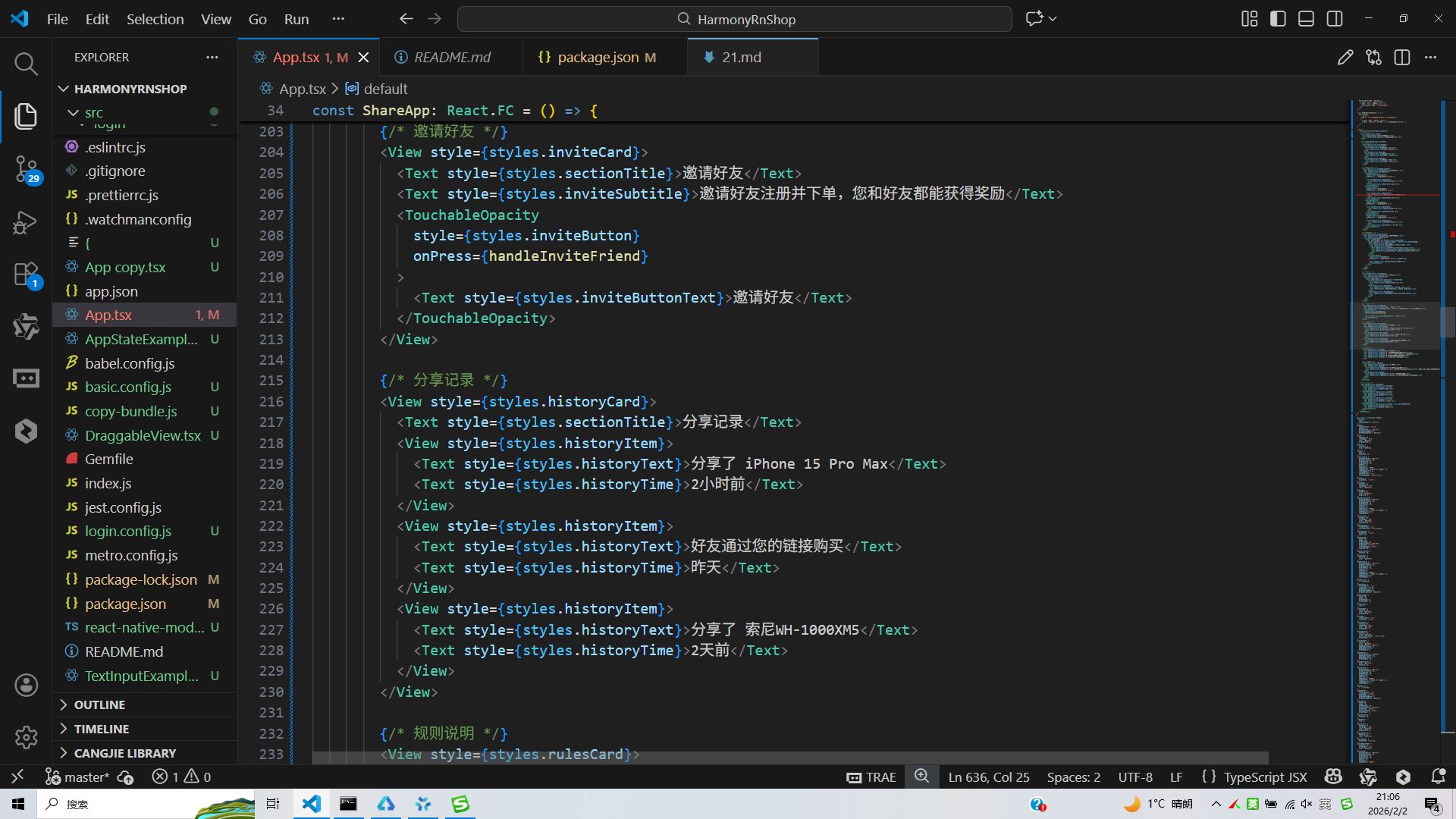Switch to the package.json tab
The height and width of the screenshot is (819, 1456).
[x=598, y=58]
